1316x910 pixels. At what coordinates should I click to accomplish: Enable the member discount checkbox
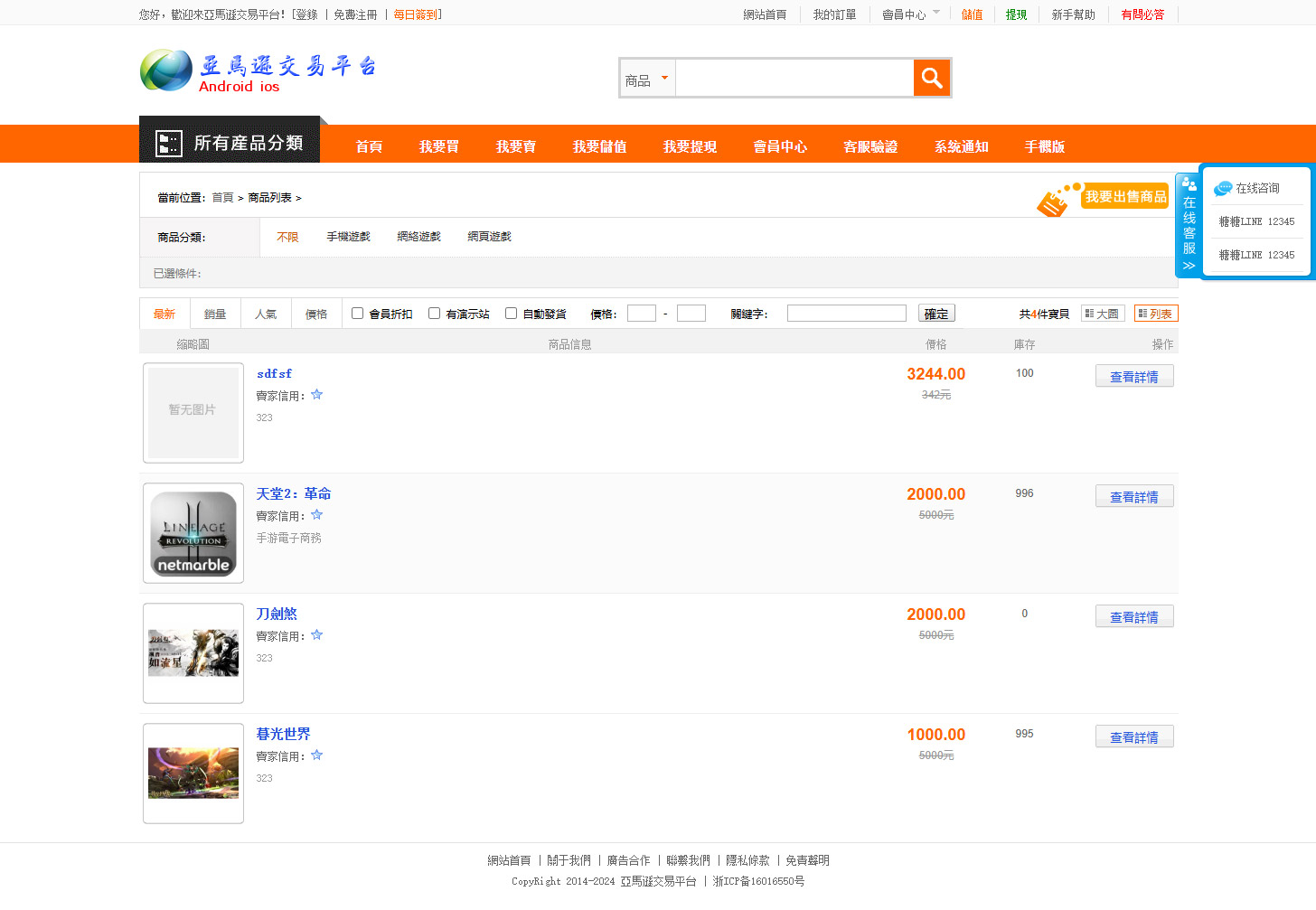pyautogui.click(x=357, y=314)
